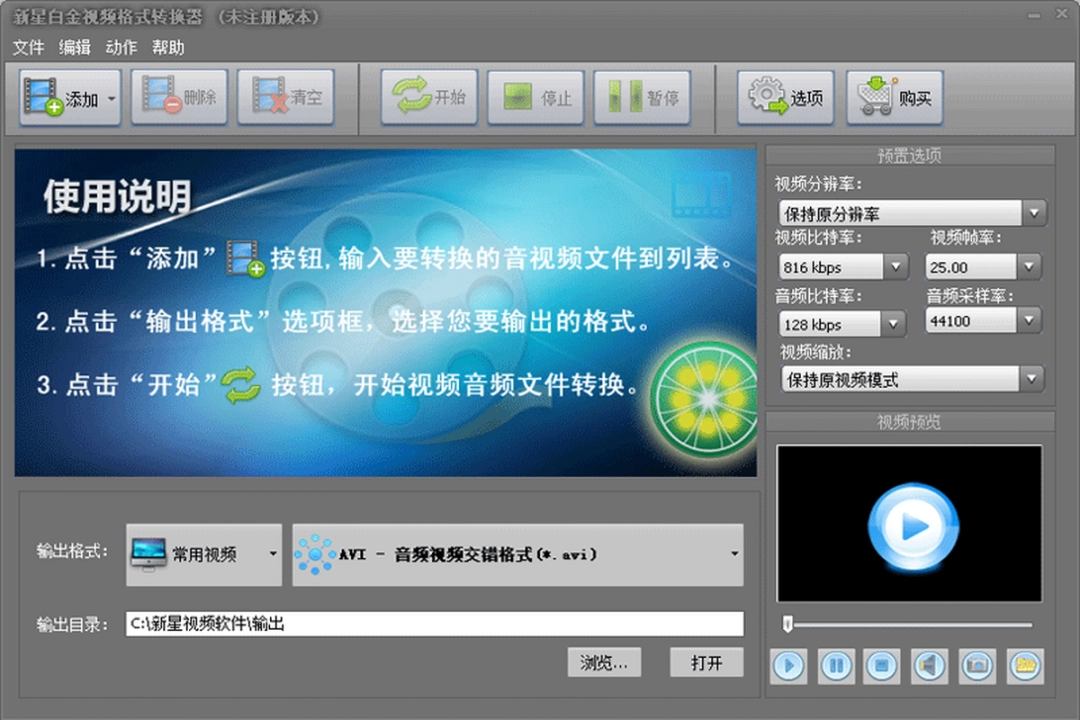The width and height of the screenshot is (1080, 720).
Task: Click the 购买 (Buy) cart icon
Action: coord(893,97)
